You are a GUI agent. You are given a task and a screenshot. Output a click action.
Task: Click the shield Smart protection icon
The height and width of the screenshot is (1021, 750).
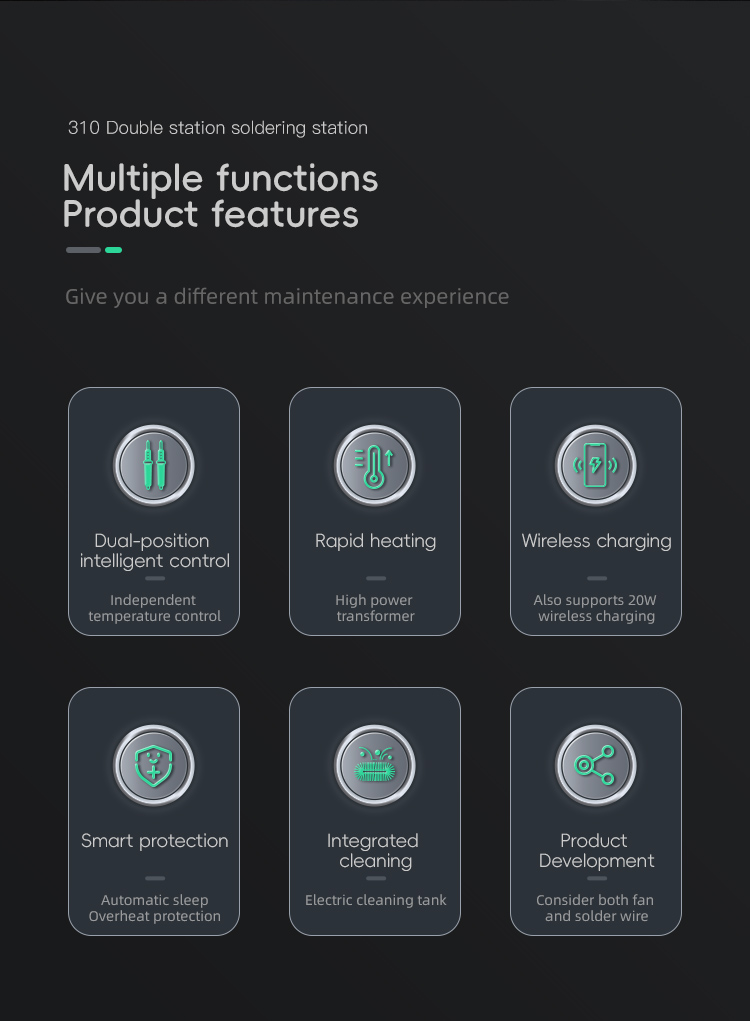coord(154,765)
